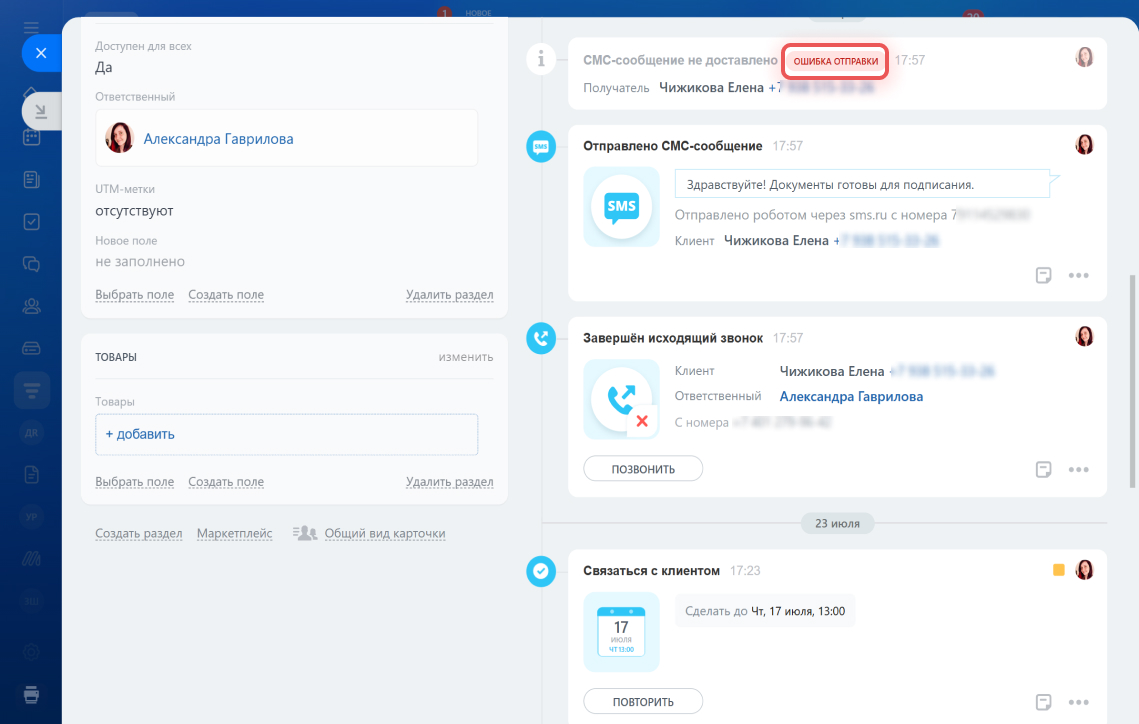Open Общий вид карточки settings
The width and height of the screenshot is (1139, 724).
coord(384,533)
